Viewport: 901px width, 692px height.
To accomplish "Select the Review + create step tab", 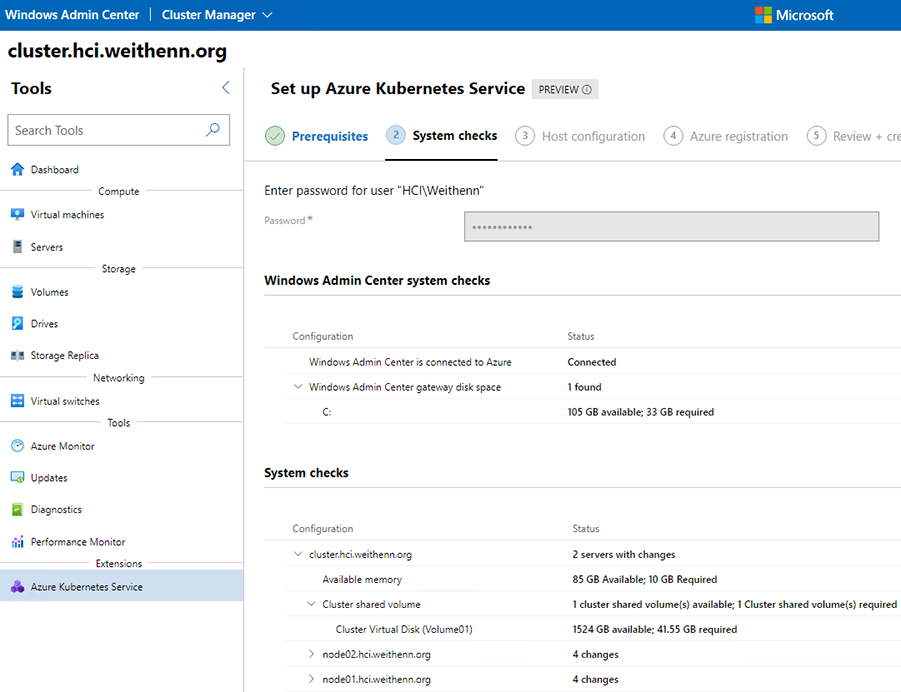I will click(867, 136).
